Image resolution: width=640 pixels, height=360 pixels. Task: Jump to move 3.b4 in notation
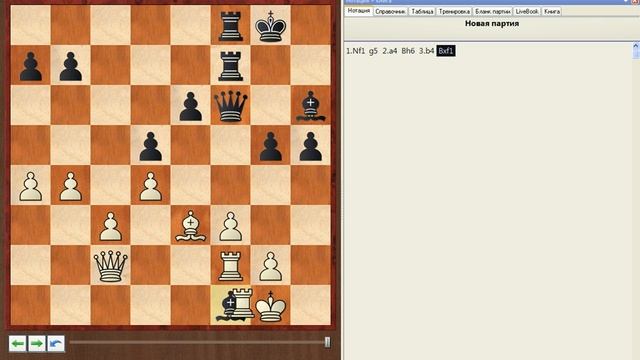[x=426, y=51]
